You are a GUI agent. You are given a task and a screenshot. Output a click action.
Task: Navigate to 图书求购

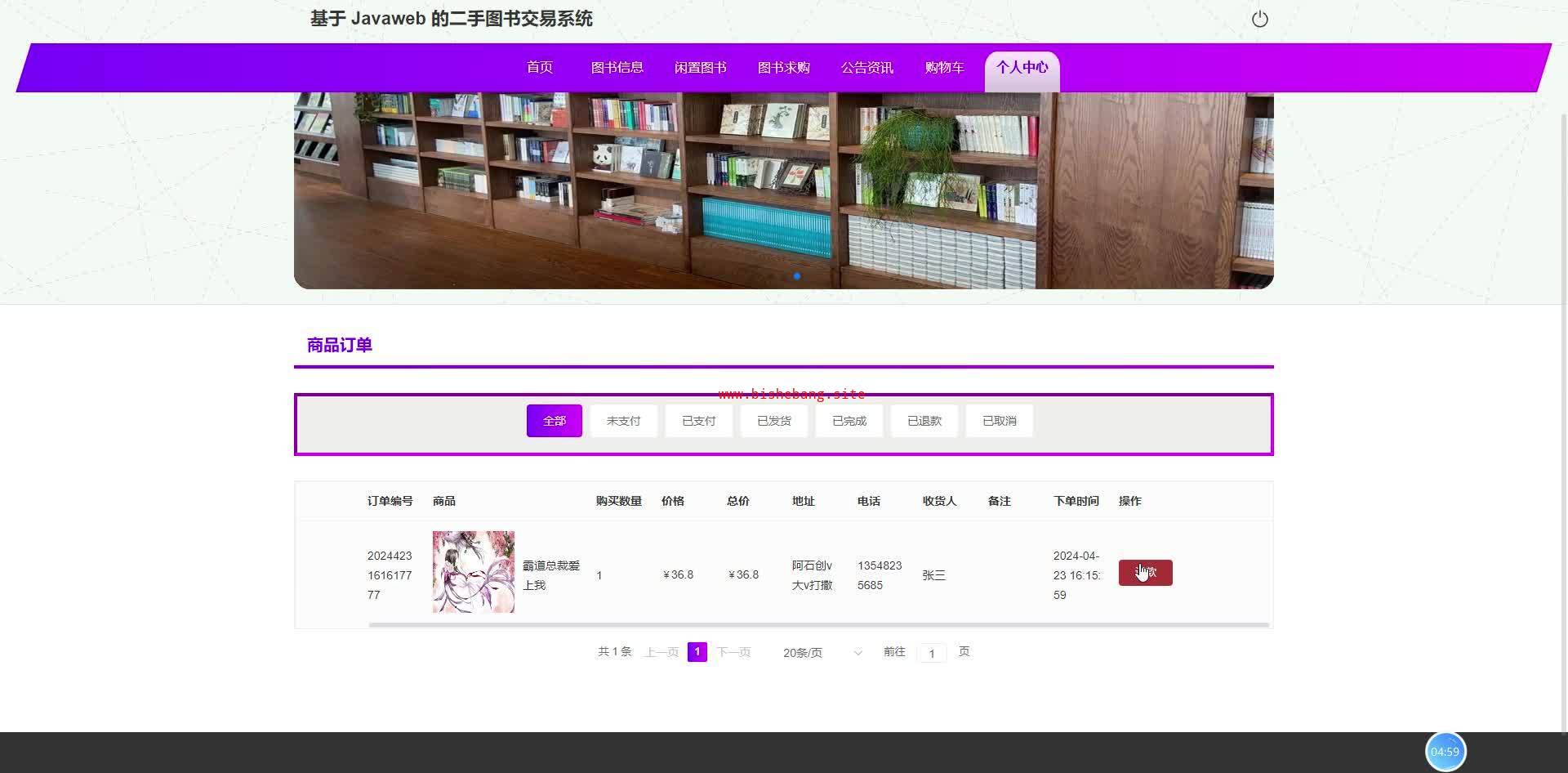pyautogui.click(x=784, y=68)
